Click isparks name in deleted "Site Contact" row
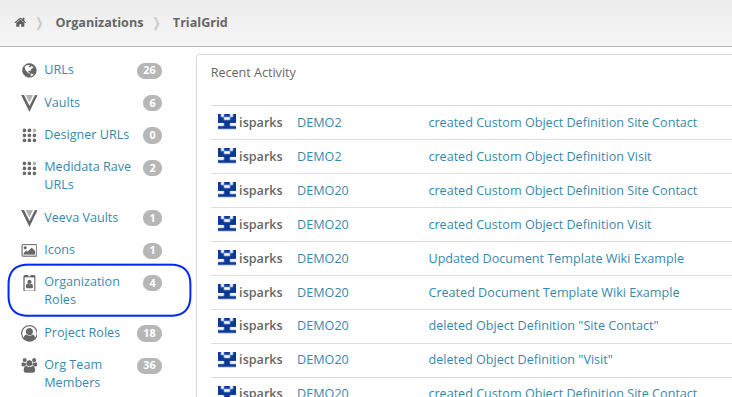This screenshot has width=732, height=397. [x=260, y=326]
